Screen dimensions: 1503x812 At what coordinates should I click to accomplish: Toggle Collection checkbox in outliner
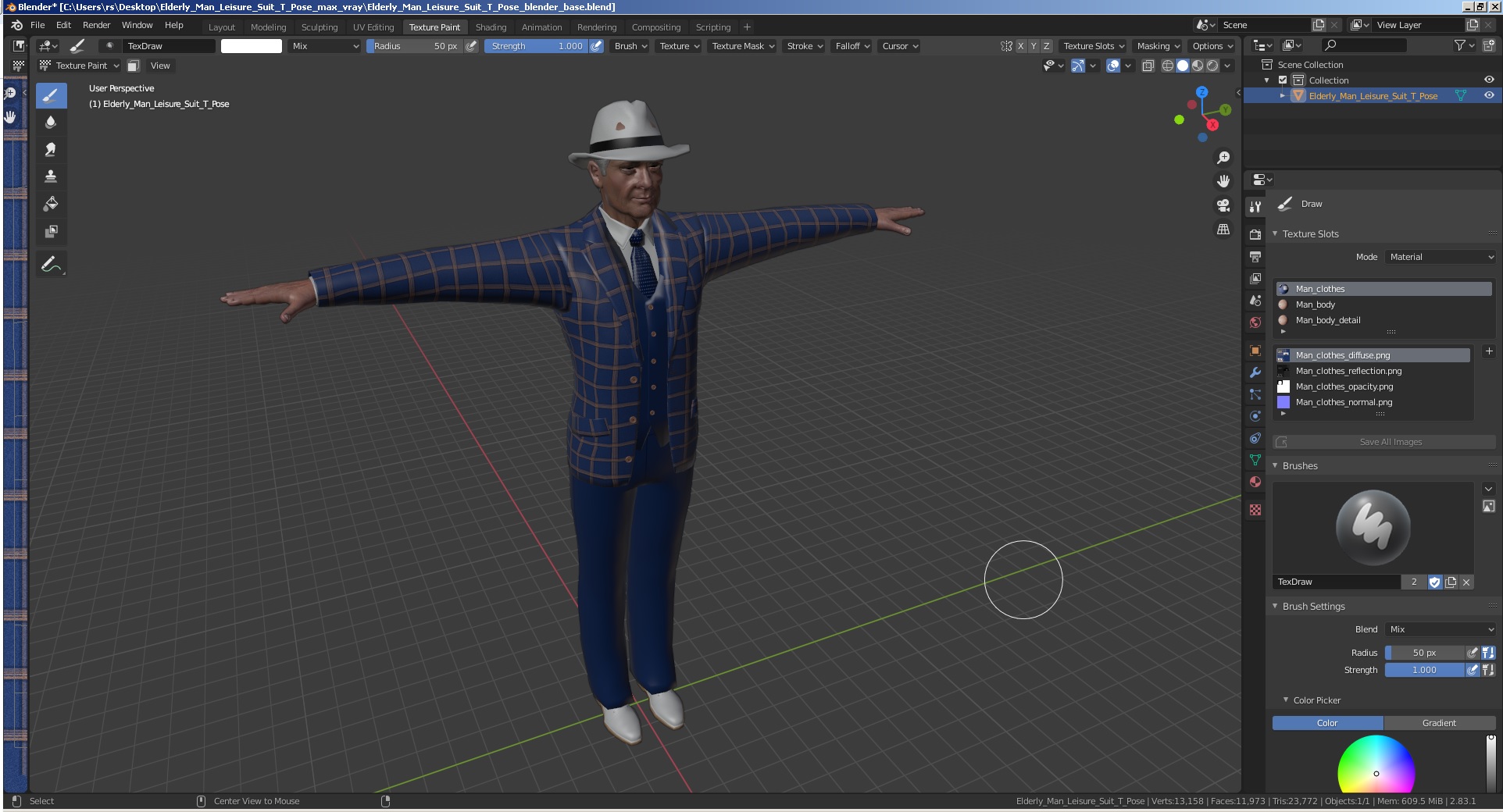[x=1283, y=80]
